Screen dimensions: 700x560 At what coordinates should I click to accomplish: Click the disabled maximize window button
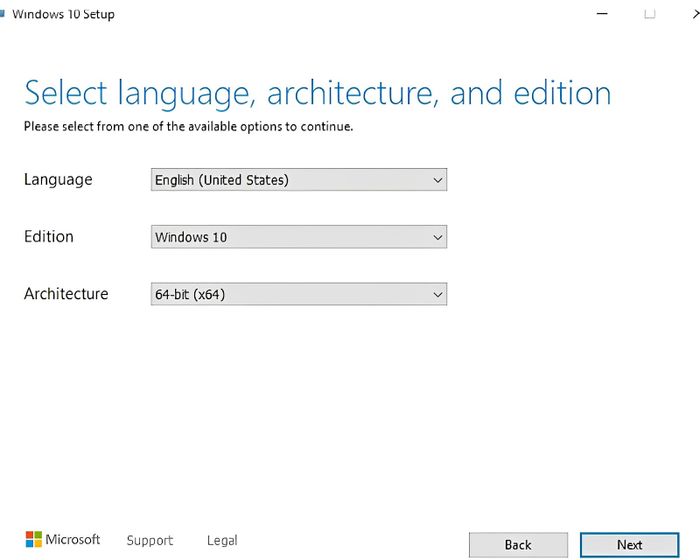click(x=650, y=14)
